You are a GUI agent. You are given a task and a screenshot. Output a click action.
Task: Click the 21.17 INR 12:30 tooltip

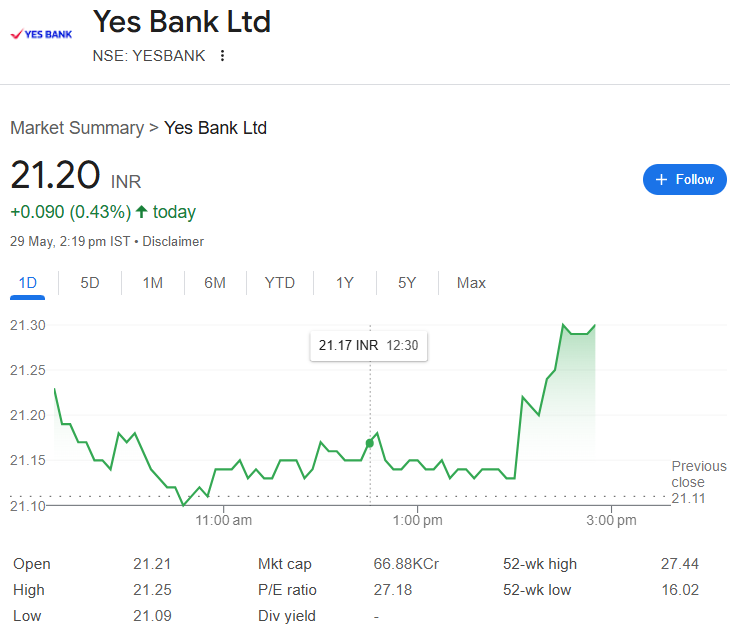369,346
